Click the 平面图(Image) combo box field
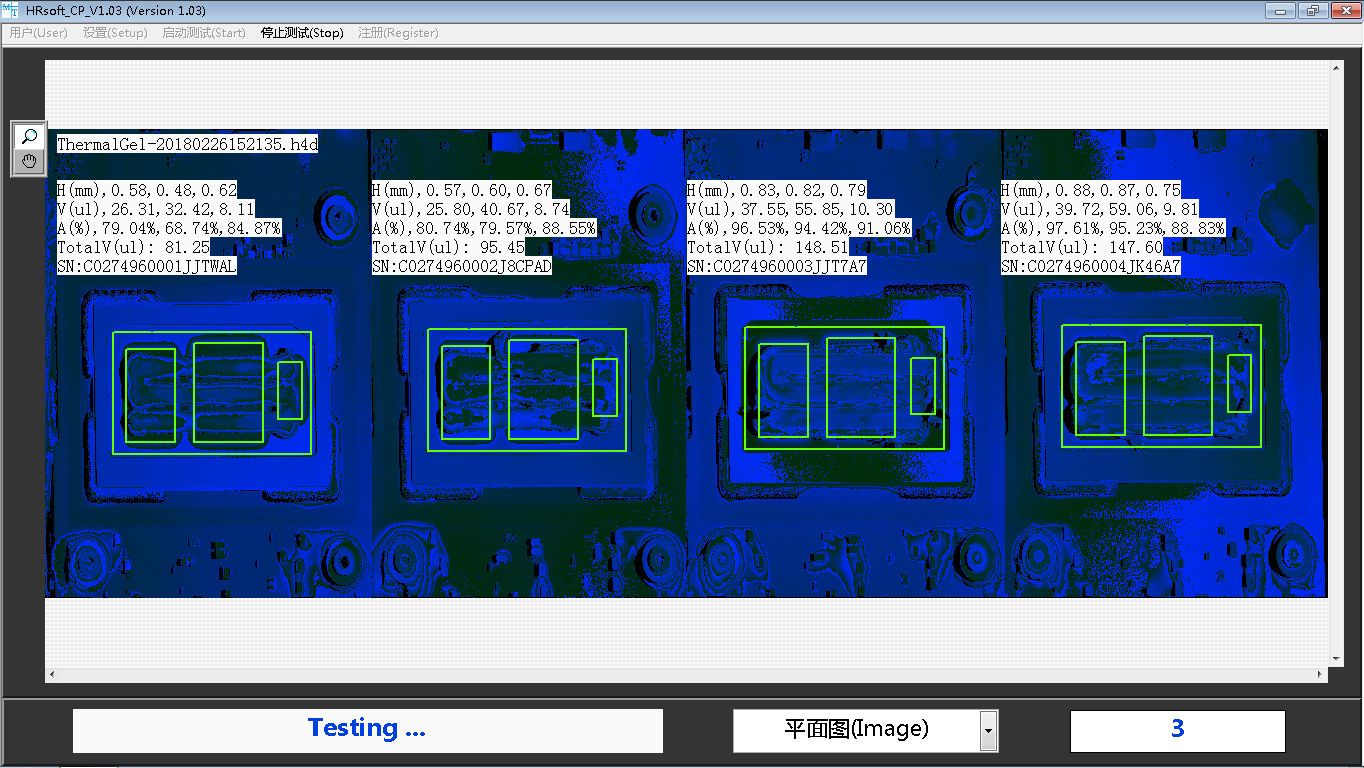1364x768 pixels. click(x=857, y=731)
